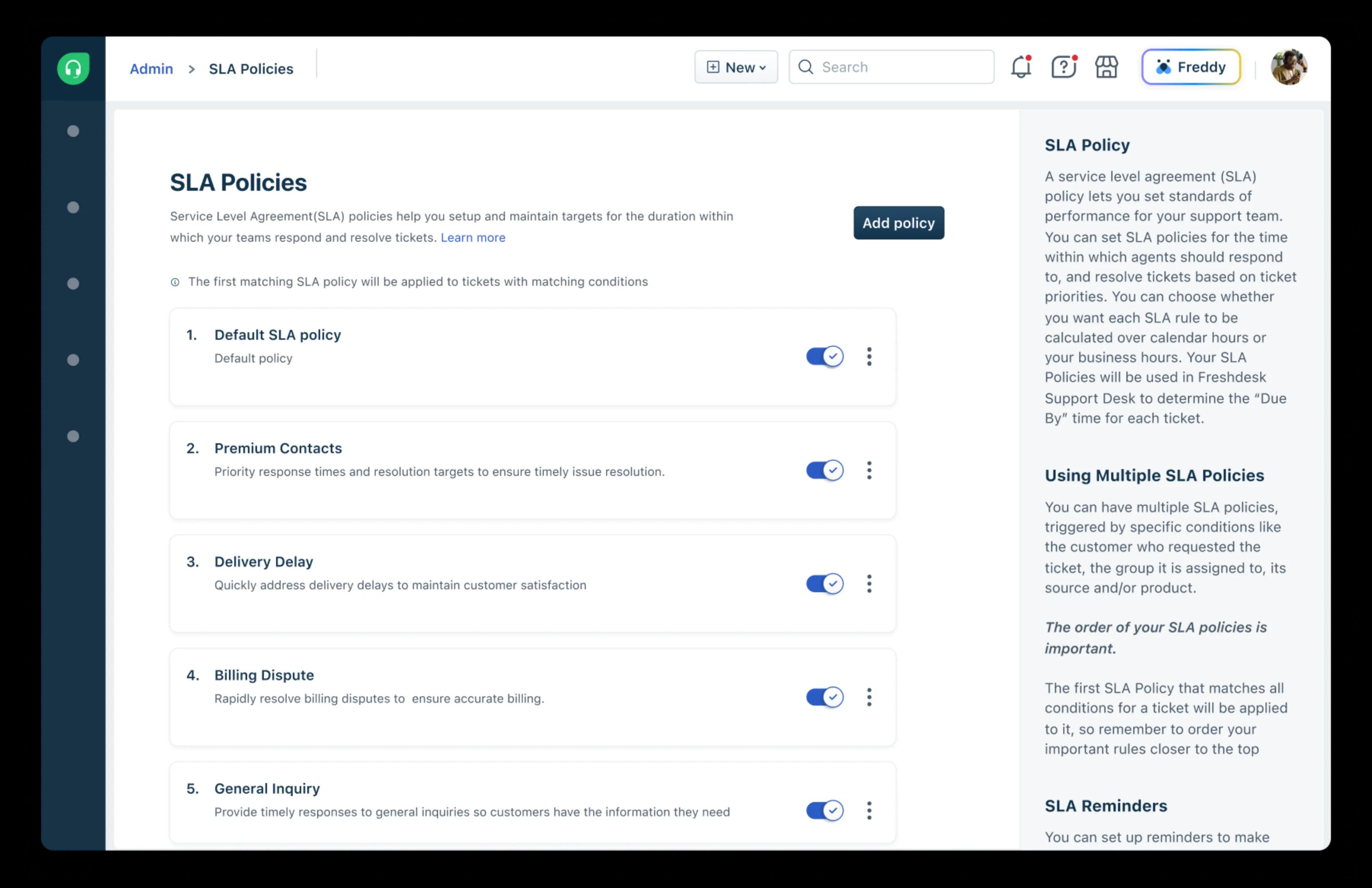Disable the Billing Dispute policy toggle
The height and width of the screenshot is (888, 1372).
pyautogui.click(x=824, y=697)
